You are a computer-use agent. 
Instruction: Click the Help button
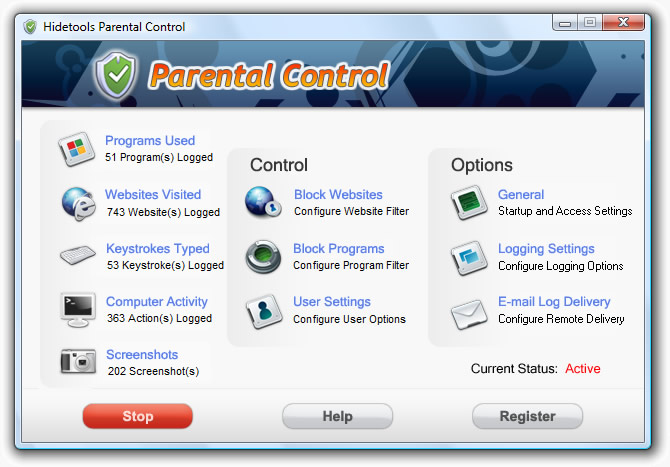pos(337,416)
